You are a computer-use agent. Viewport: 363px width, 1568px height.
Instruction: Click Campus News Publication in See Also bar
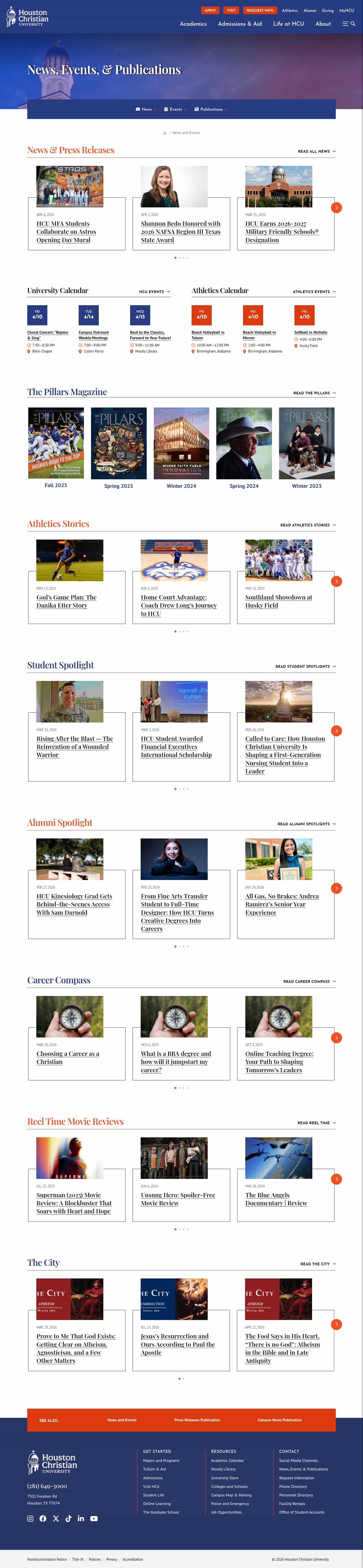(x=280, y=1420)
